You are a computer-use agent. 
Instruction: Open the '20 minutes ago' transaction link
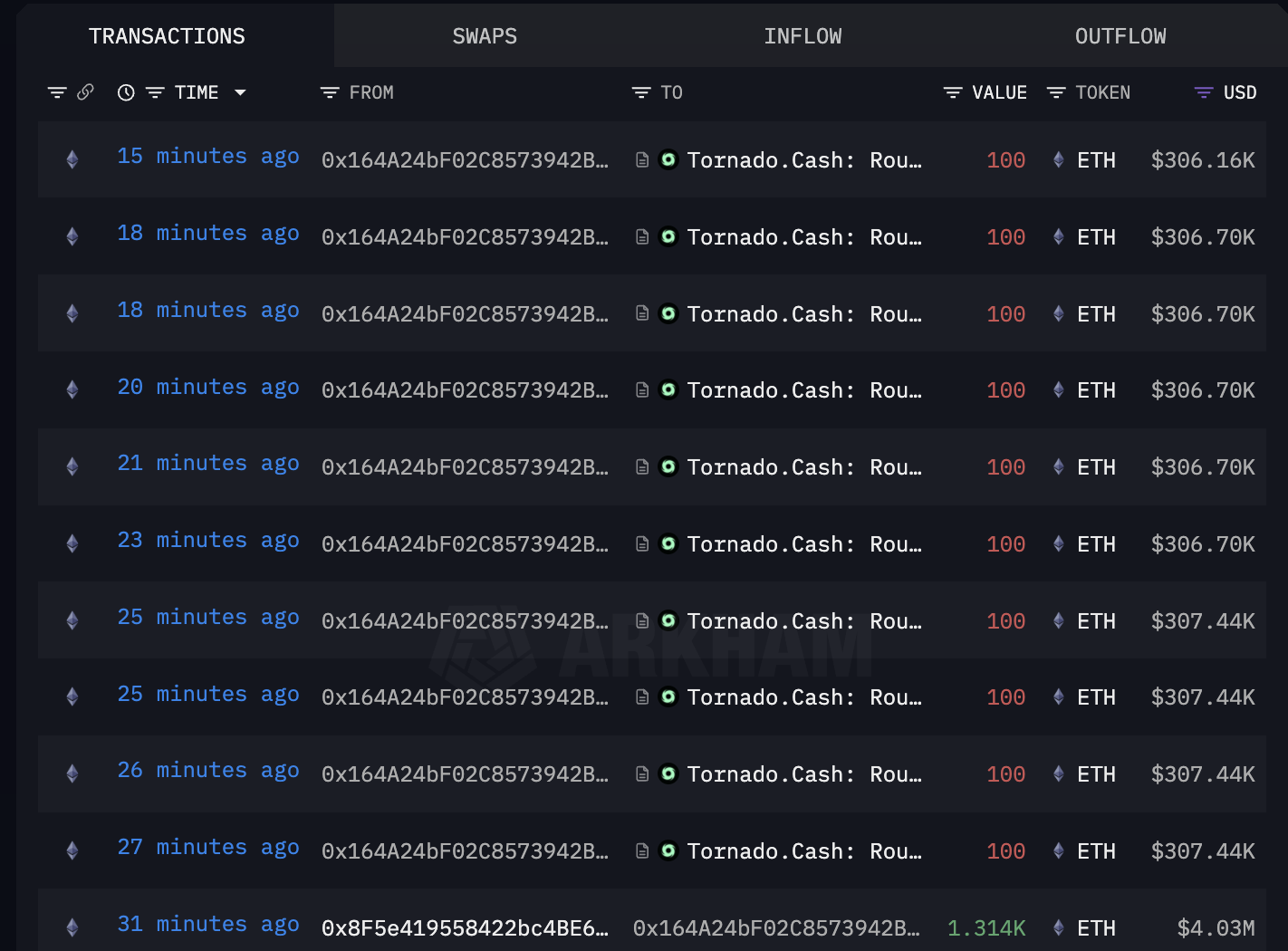208,388
